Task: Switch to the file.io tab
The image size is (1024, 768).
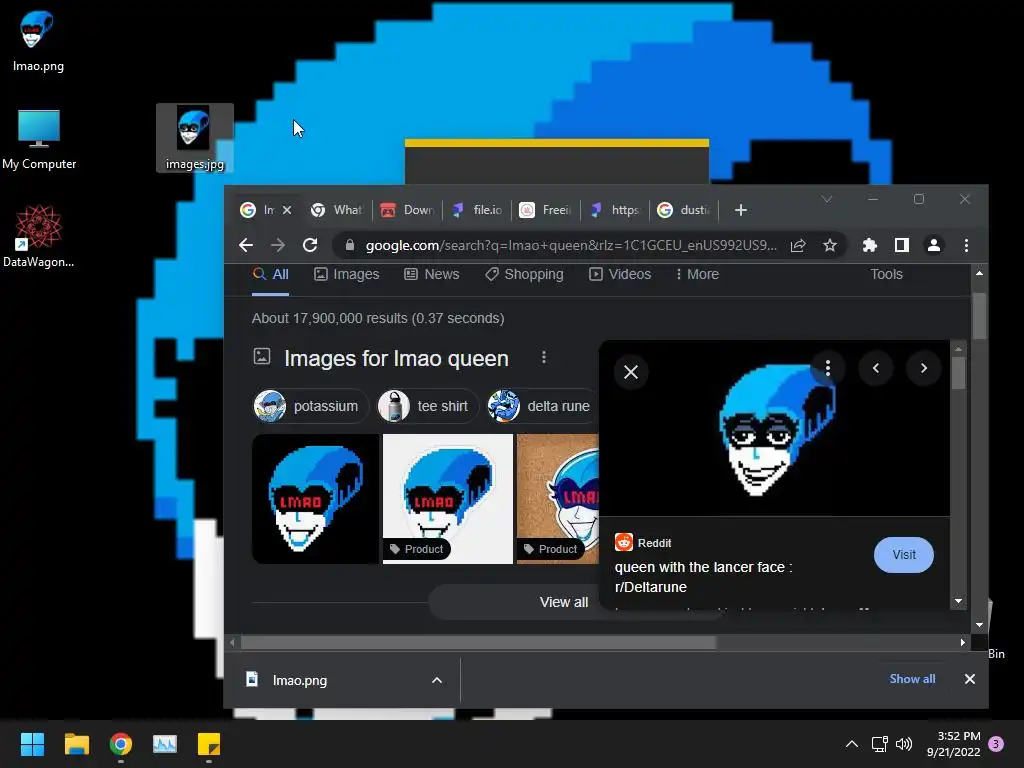Action: 477,210
